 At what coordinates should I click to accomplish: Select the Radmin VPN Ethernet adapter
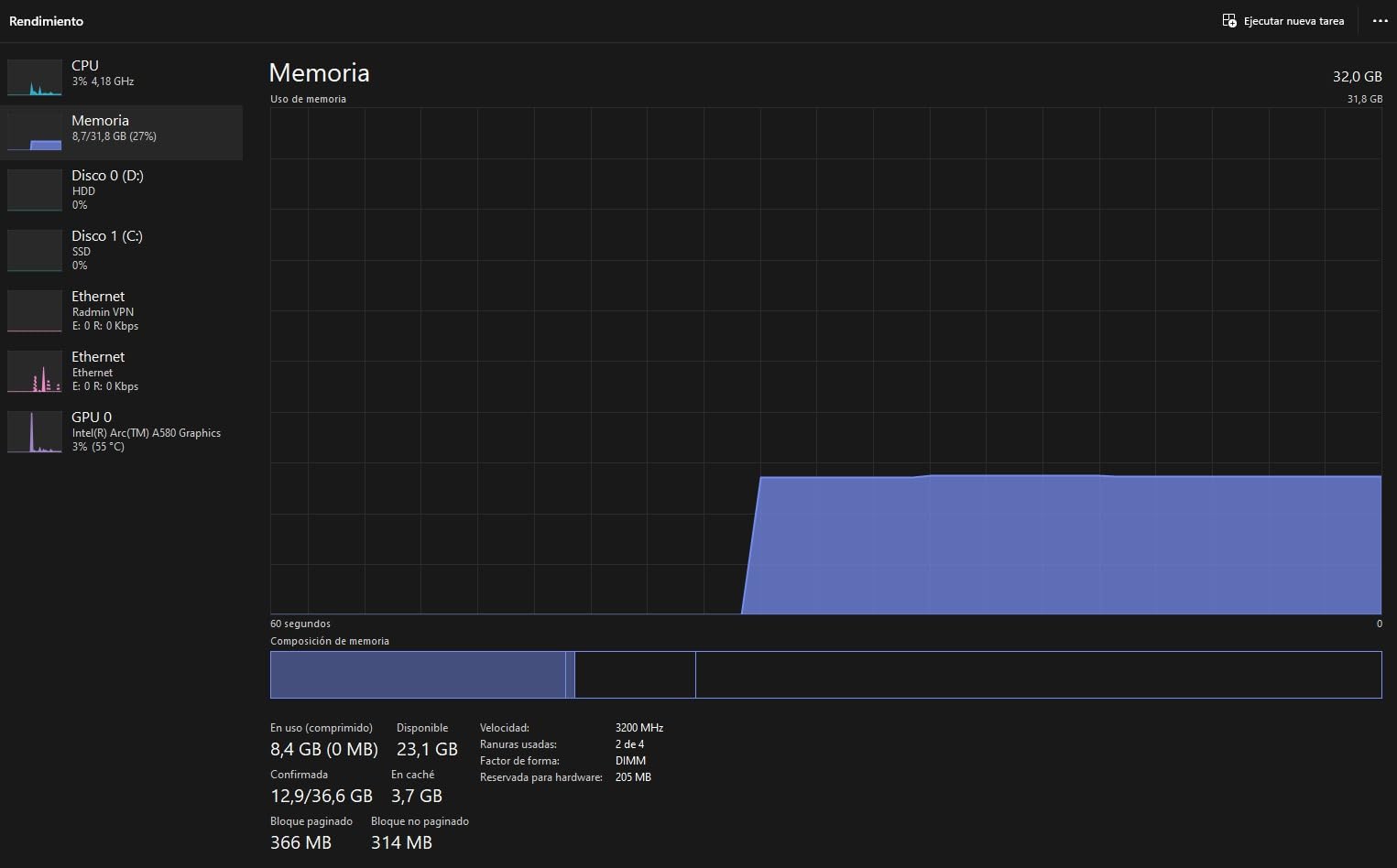click(x=104, y=310)
